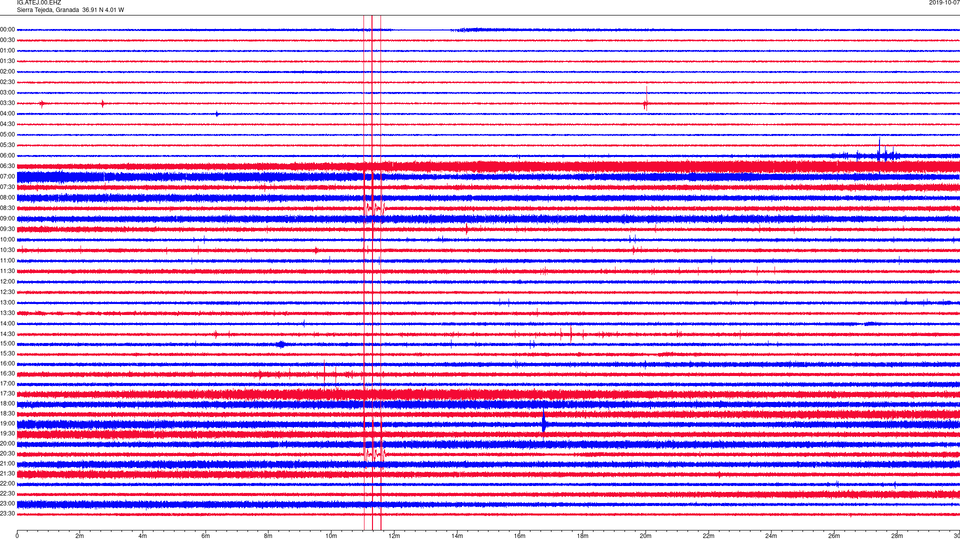Select the 10:30 trace time label
The height and width of the screenshot is (540, 960).
click(7, 250)
